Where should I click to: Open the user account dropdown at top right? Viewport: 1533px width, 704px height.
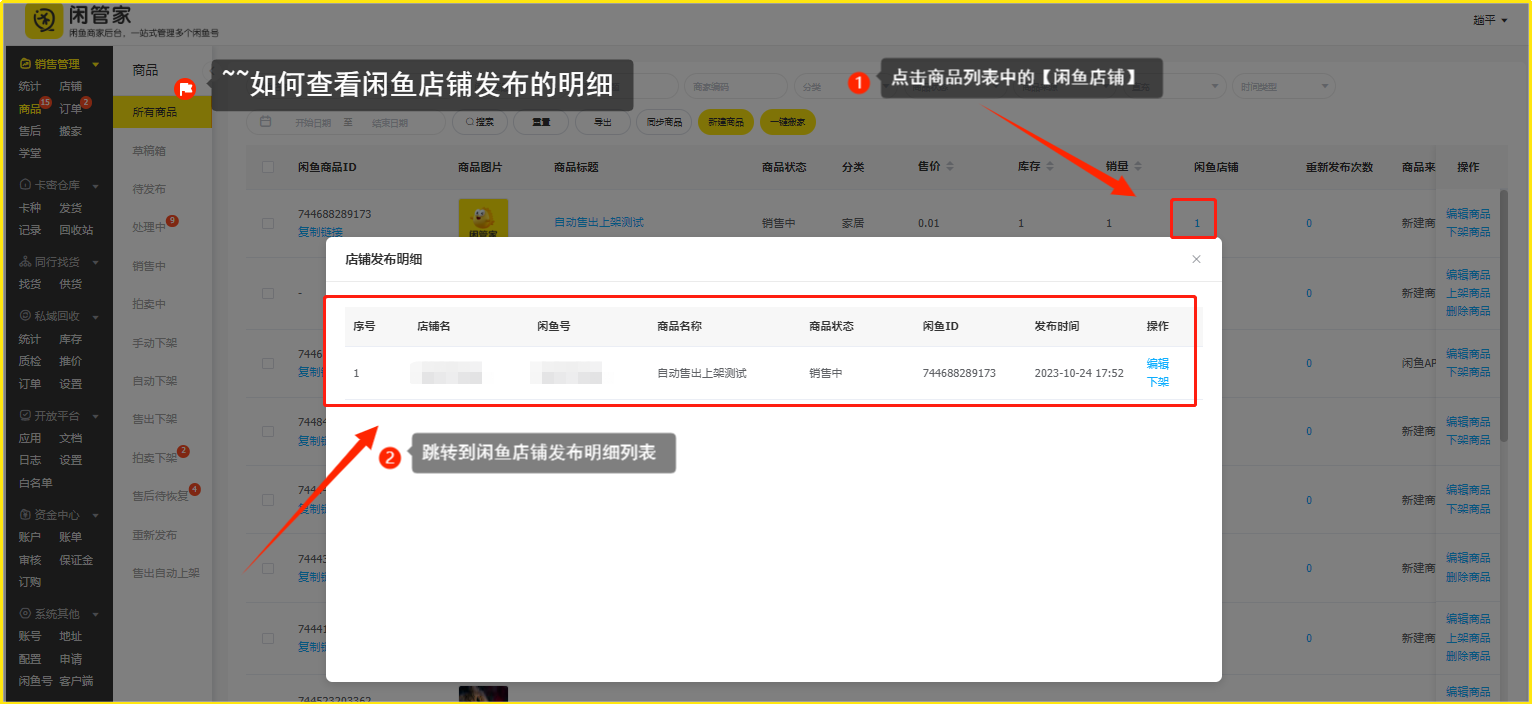[1490, 20]
